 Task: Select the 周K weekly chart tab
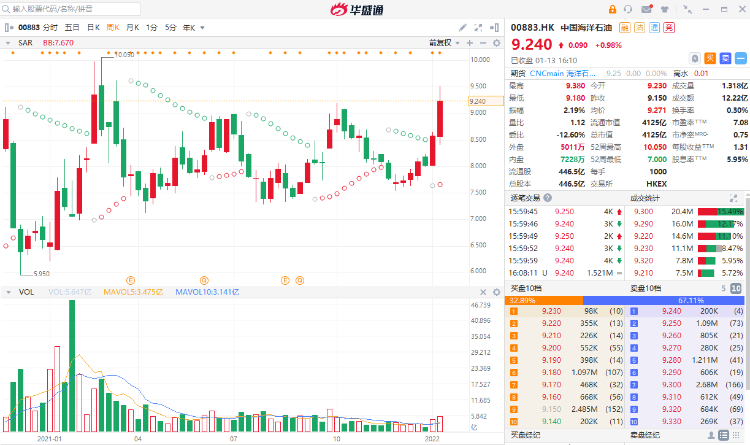pyautogui.click(x=113, y=28)
